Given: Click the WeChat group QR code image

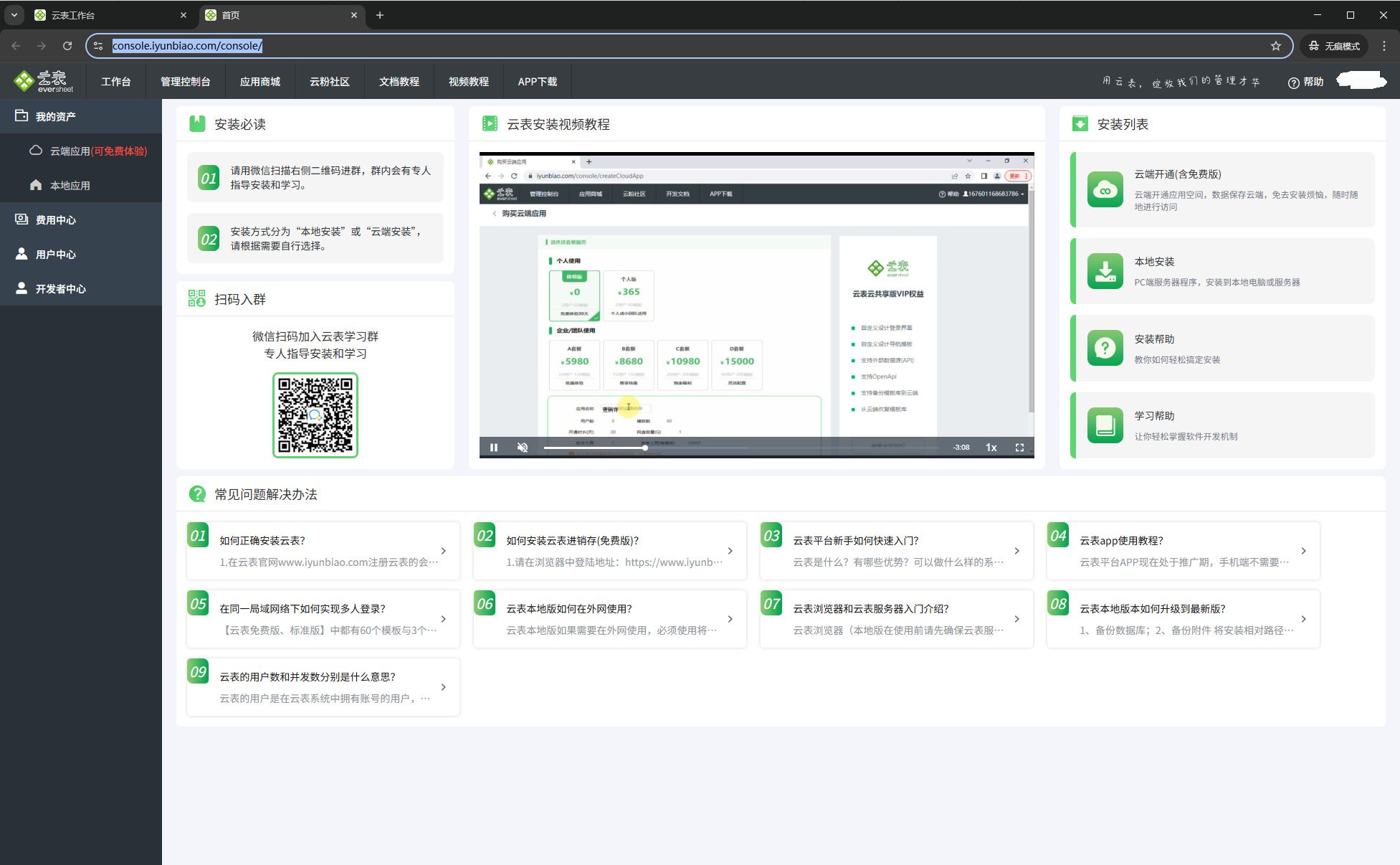Looking at the screenshot, I should (x=315, y=415).
